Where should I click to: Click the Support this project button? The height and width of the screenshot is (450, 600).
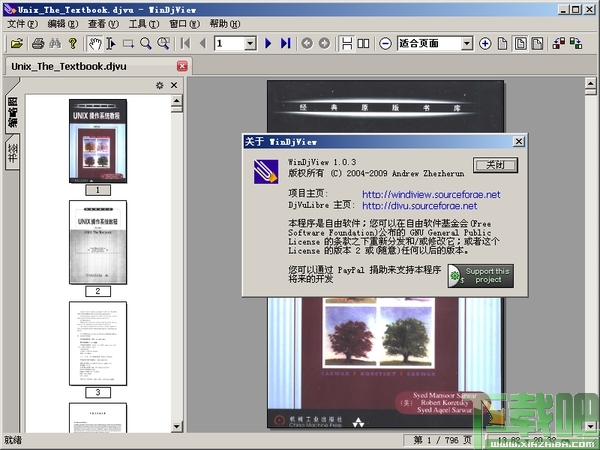pos(481,276)
